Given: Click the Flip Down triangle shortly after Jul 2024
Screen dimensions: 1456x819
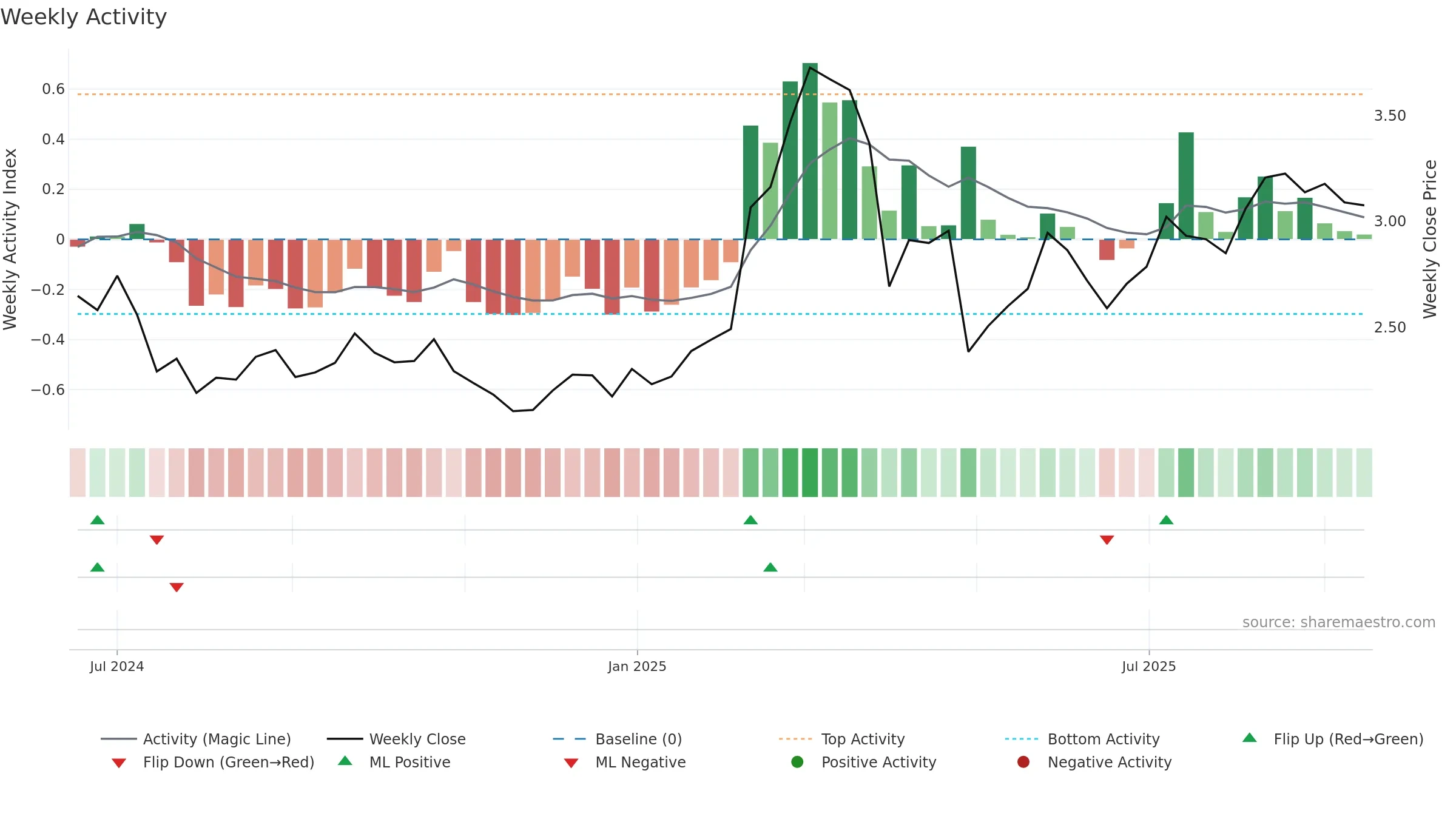Looking at the screenshot, I should coord(157,540).
